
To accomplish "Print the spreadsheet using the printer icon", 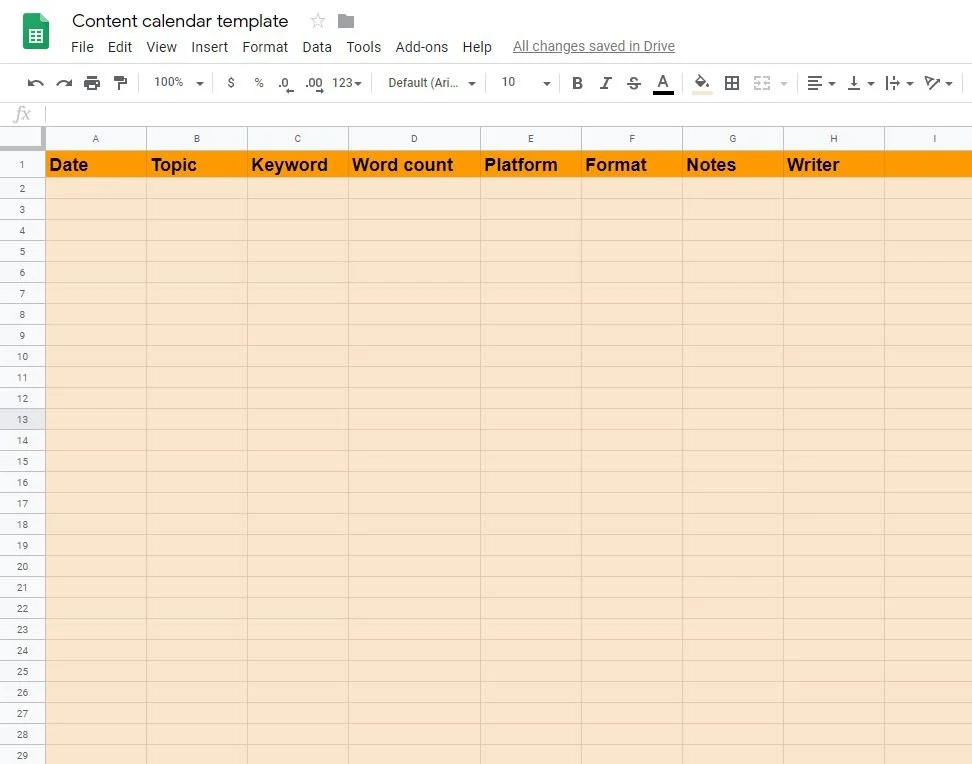I will pyautogui.click(x=92, y=83).
